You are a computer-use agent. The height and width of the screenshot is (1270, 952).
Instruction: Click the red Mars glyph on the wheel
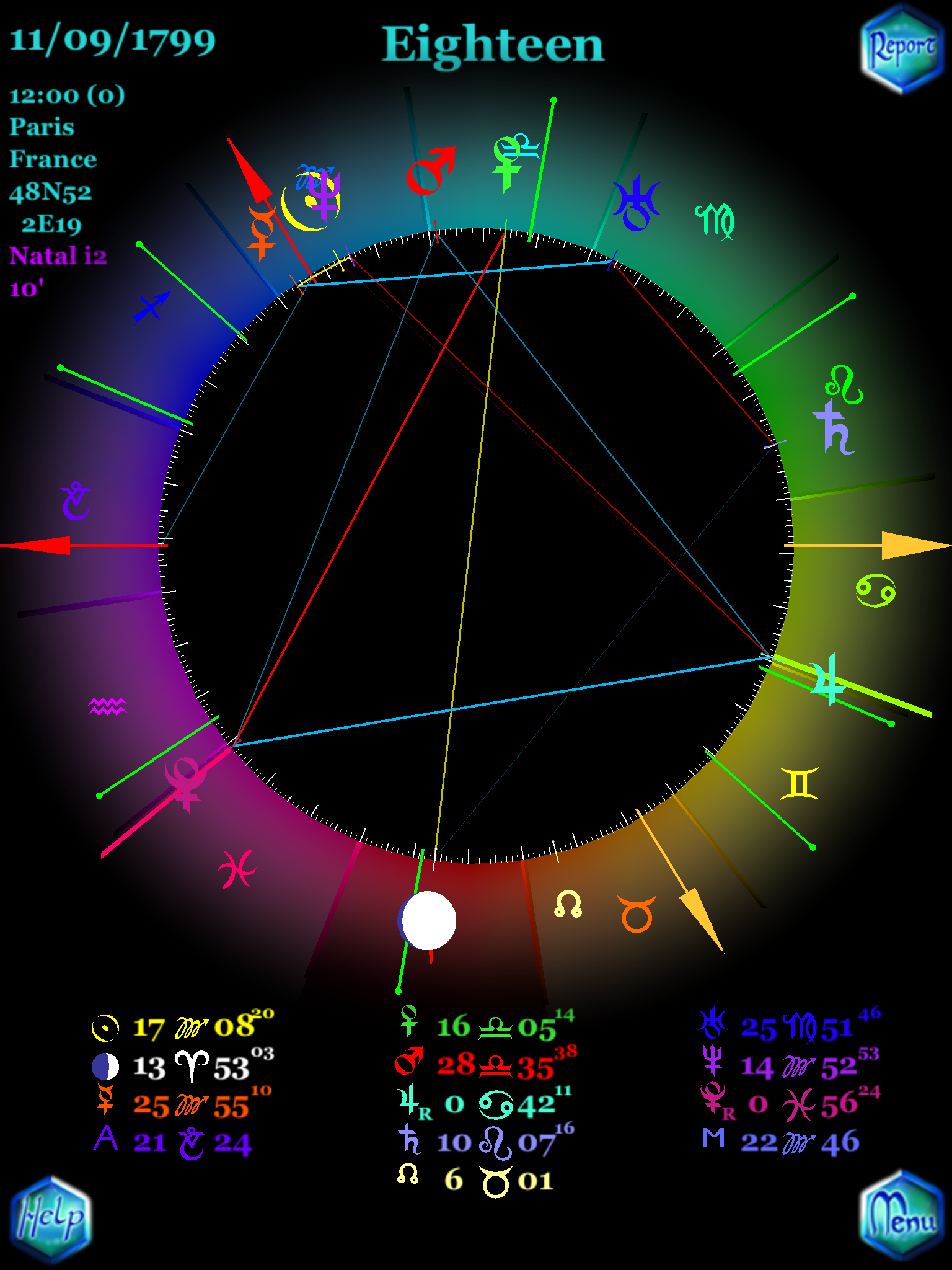click(430, 170)
